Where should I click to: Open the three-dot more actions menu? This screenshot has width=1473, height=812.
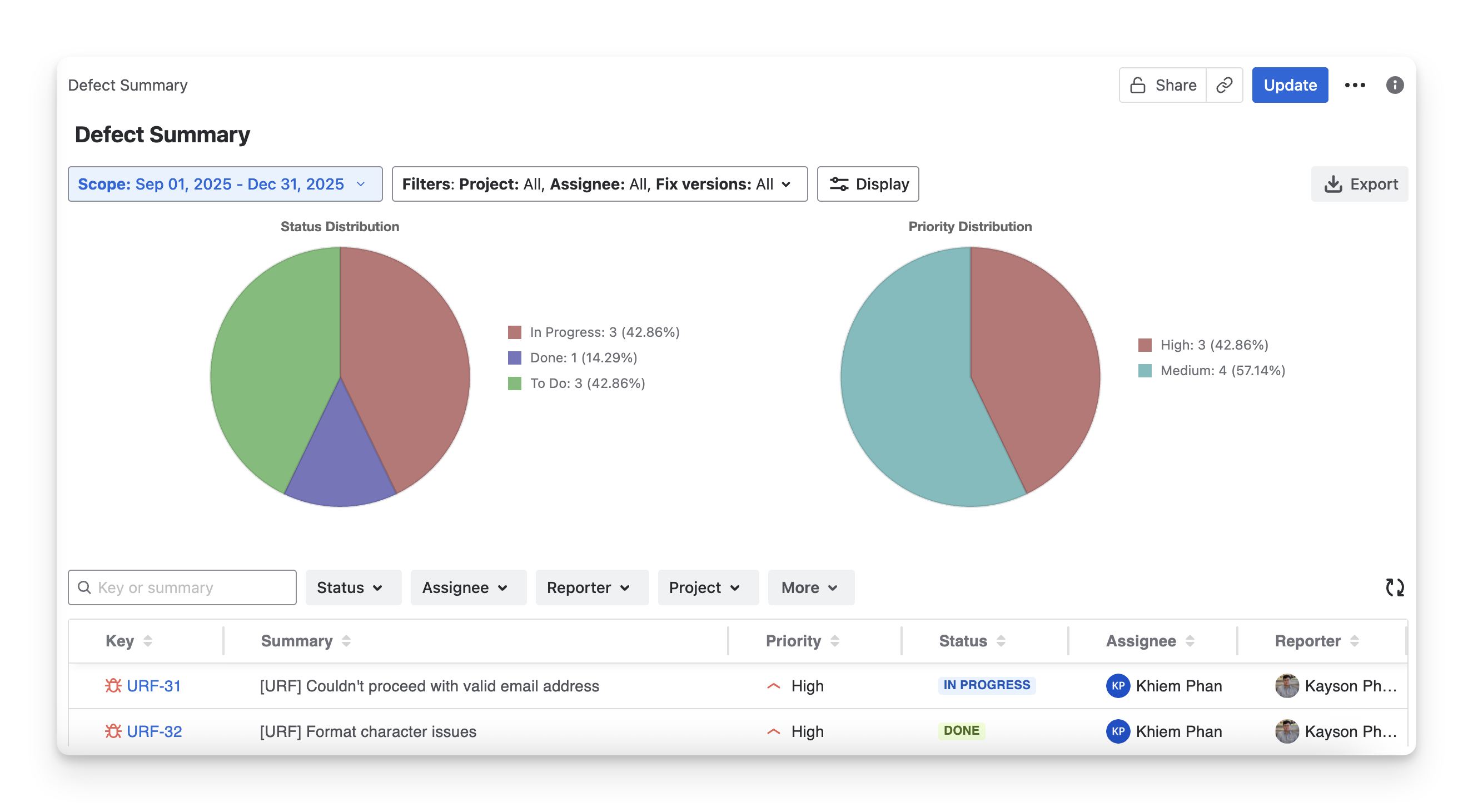coord(1355,85)
